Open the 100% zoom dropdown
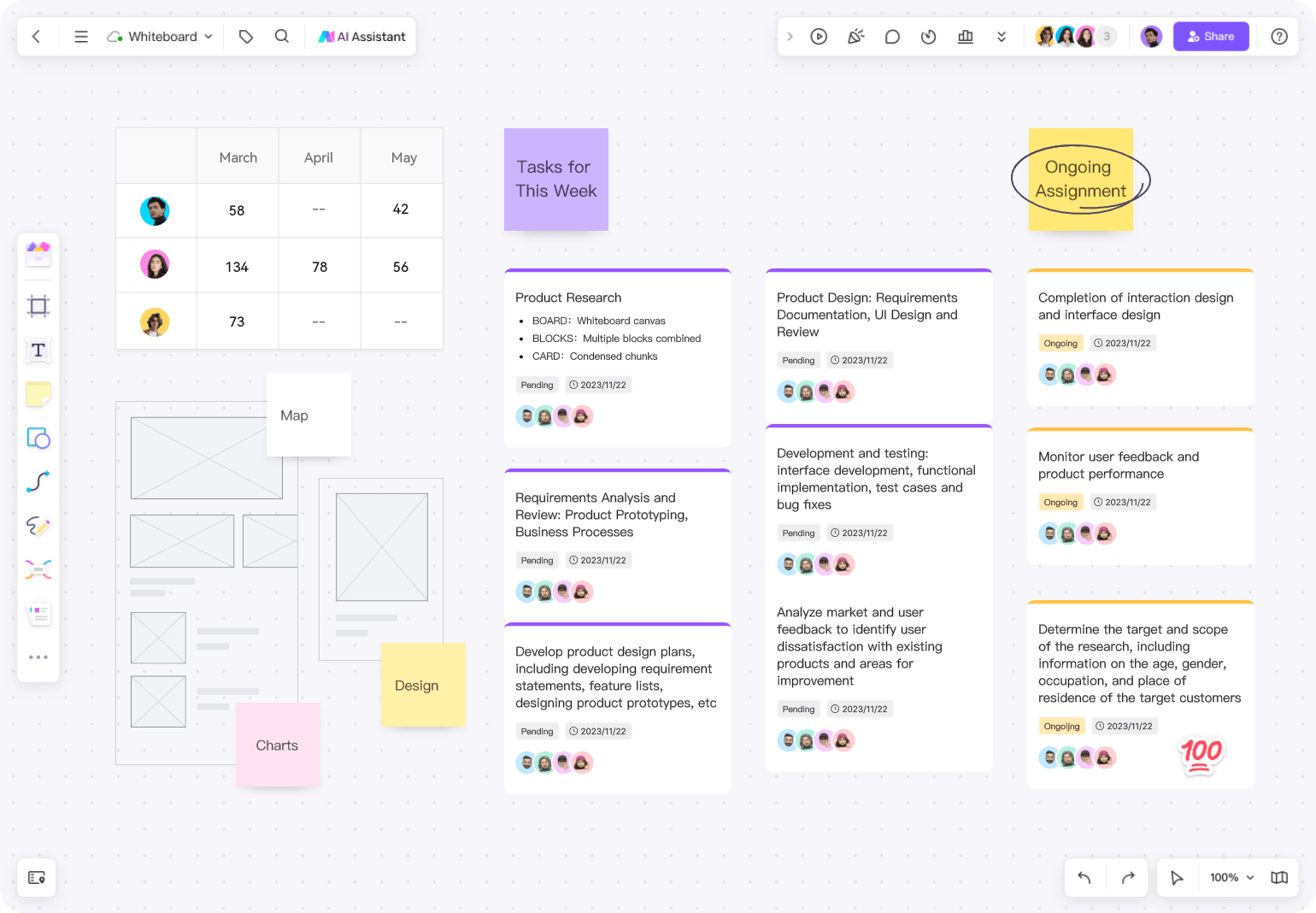 point(1231,878)
